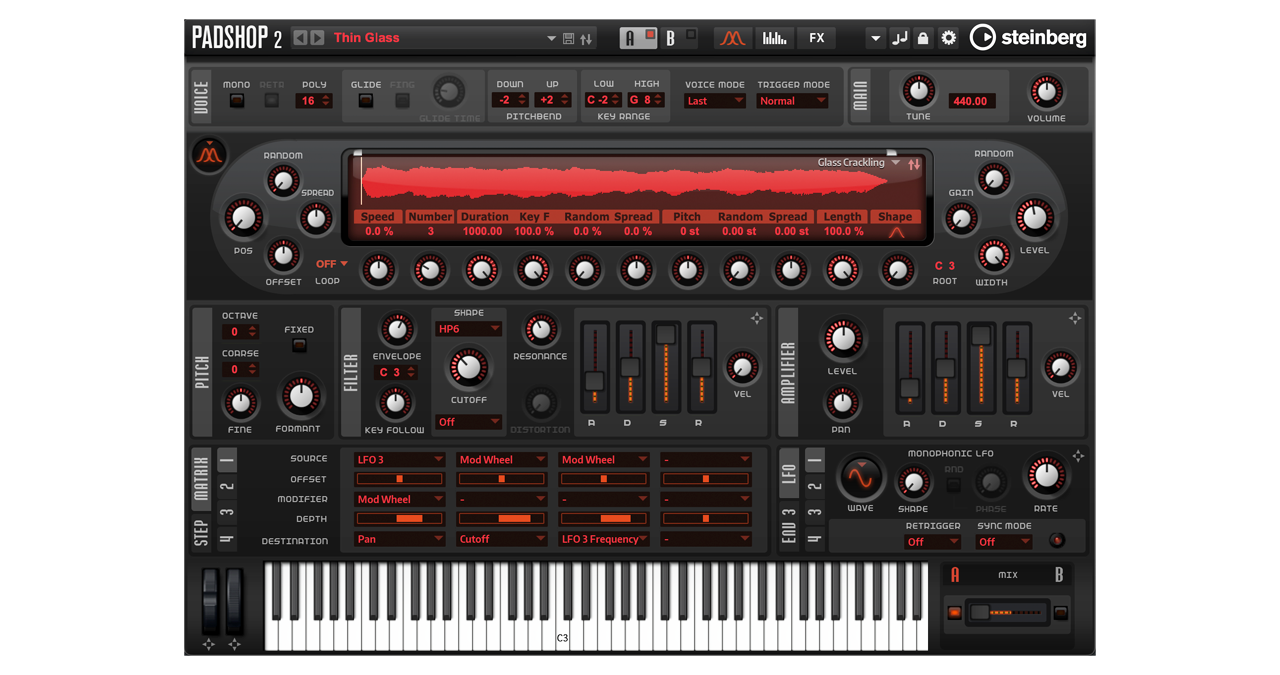The image size is (1280, 675).
Task: Open the MIDI note options icon
Action: pos(899,38)
